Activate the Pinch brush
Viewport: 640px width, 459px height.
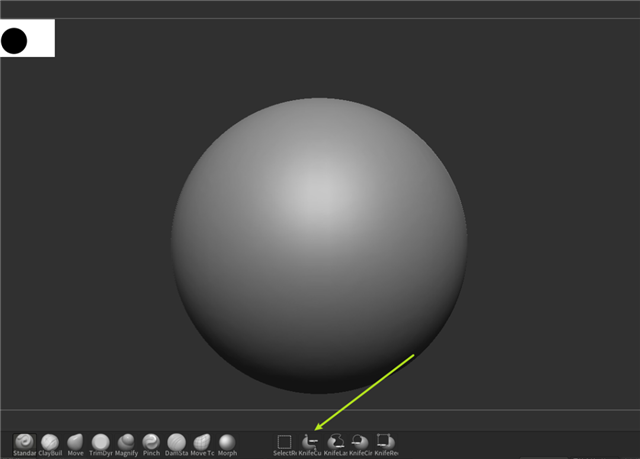click(151, 445)
